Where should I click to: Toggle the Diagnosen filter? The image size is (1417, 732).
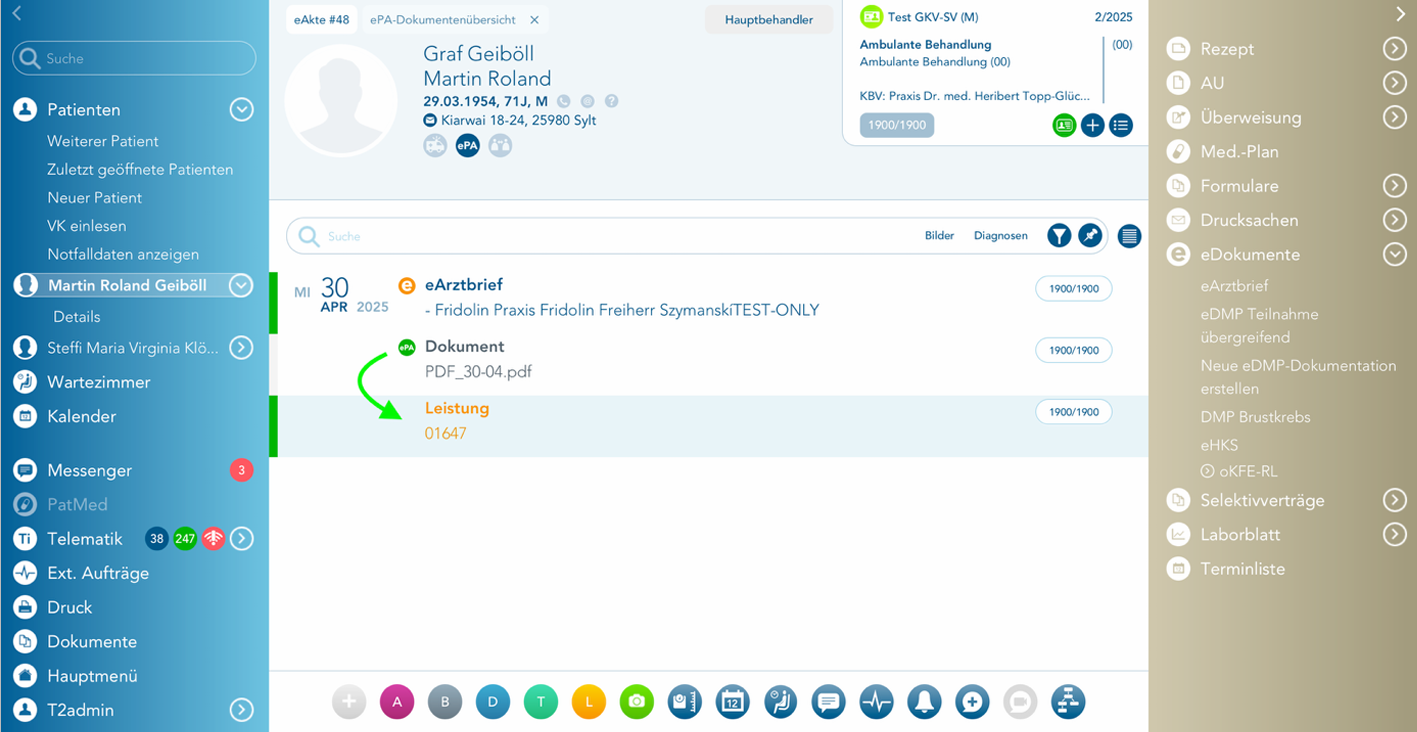(x=1000, y=236)
